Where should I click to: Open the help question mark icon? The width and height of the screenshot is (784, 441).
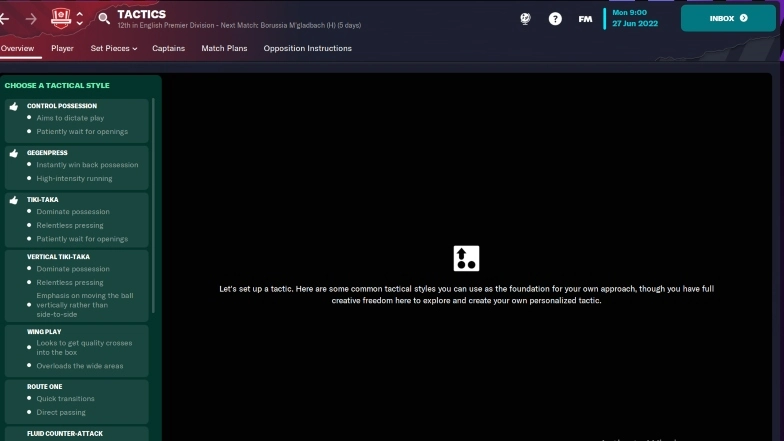click(555, 18)
